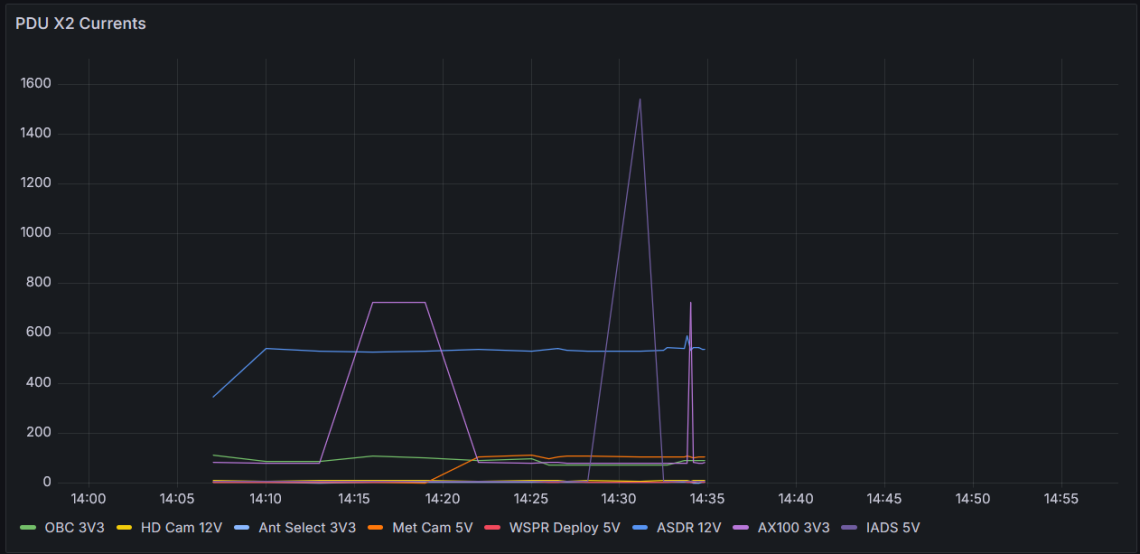Toggle the ASDR 12V legend series

pos(689,528)
